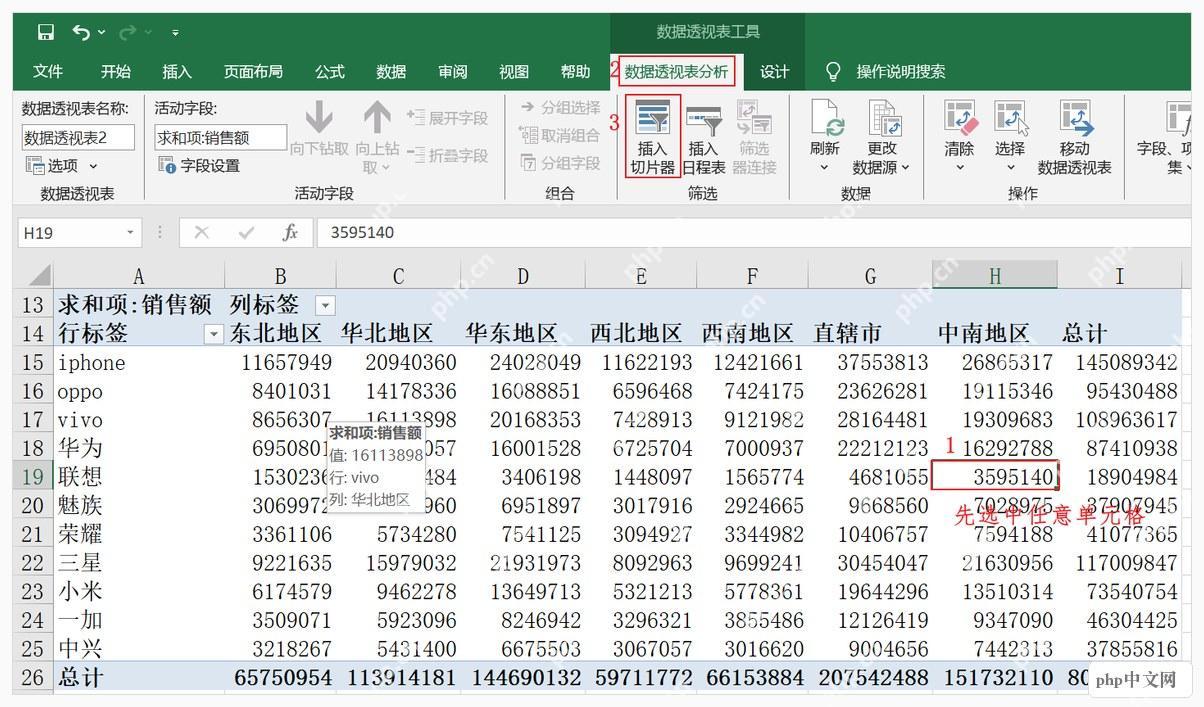Open the 行标签 filter dropdown
Viewport: 1204px width, 707px height.
point(213,334)
